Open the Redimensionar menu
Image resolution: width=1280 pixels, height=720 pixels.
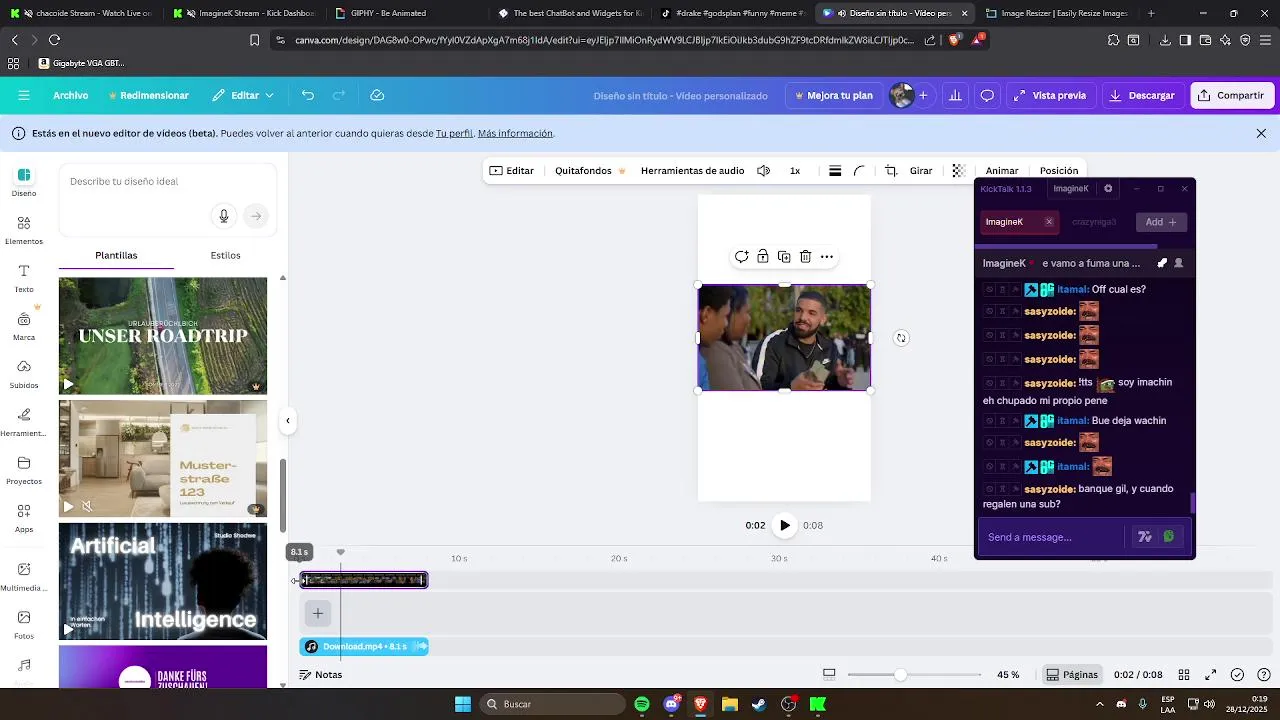147,95
